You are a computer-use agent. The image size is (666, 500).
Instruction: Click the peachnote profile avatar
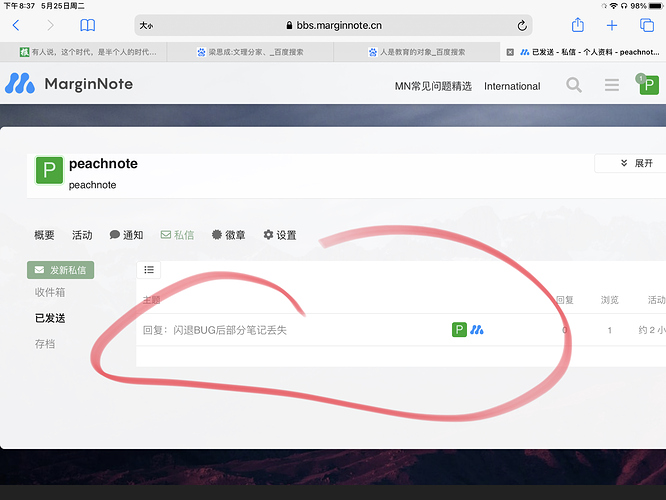[x=49, y=170]
